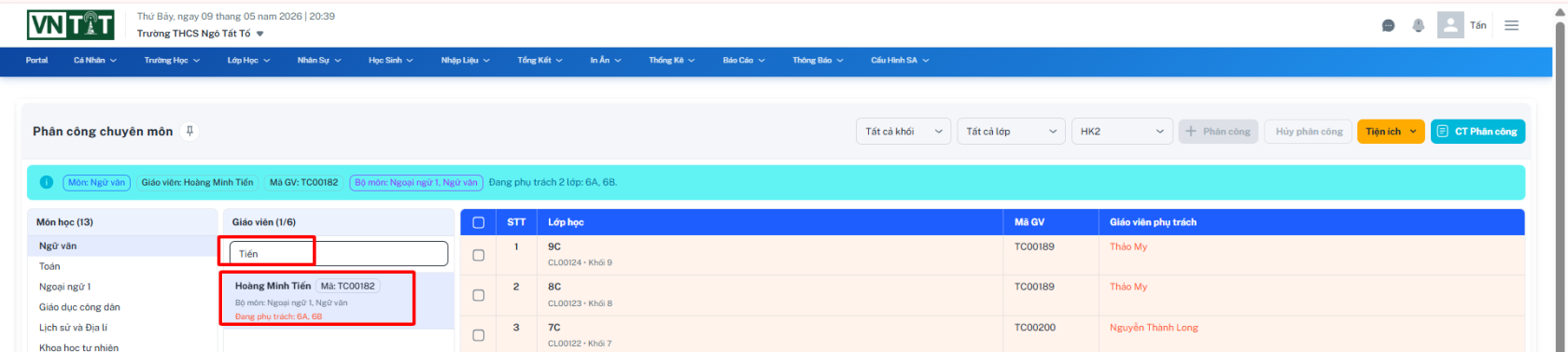Expand the Trường Học menu
This screenshot has height=352, width=1568.
(172, 61)
